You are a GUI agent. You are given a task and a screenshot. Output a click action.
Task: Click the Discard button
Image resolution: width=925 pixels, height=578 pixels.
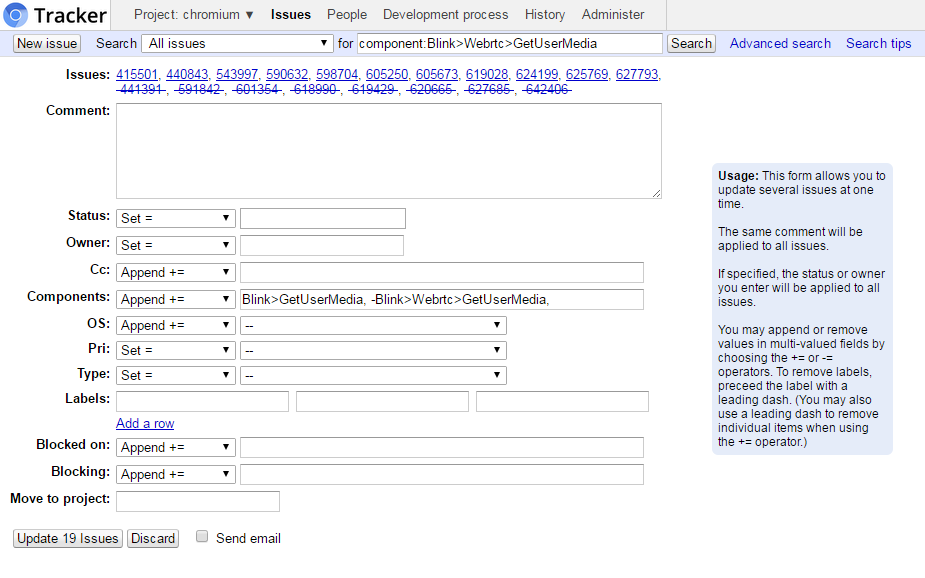point(153,538)
